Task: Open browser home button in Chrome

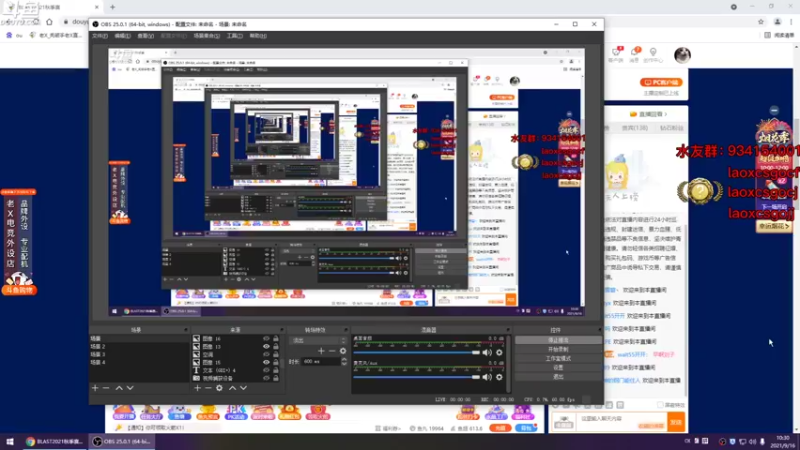Action: 49,22
